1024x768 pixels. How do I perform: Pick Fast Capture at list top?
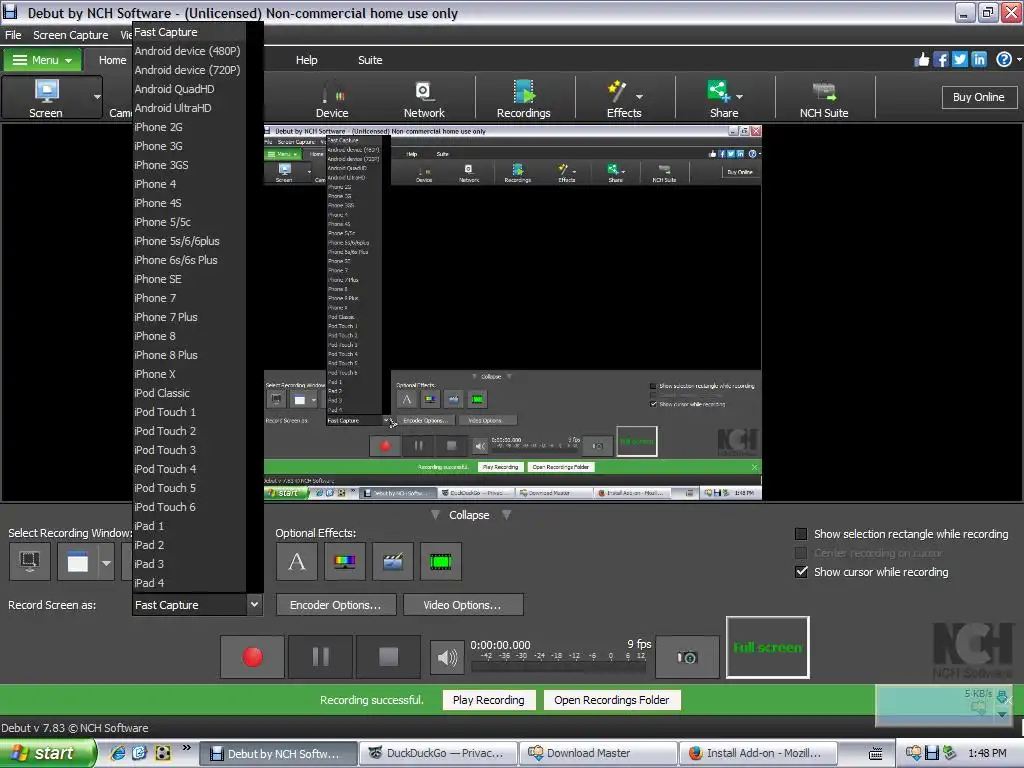[x=189, y=32]
